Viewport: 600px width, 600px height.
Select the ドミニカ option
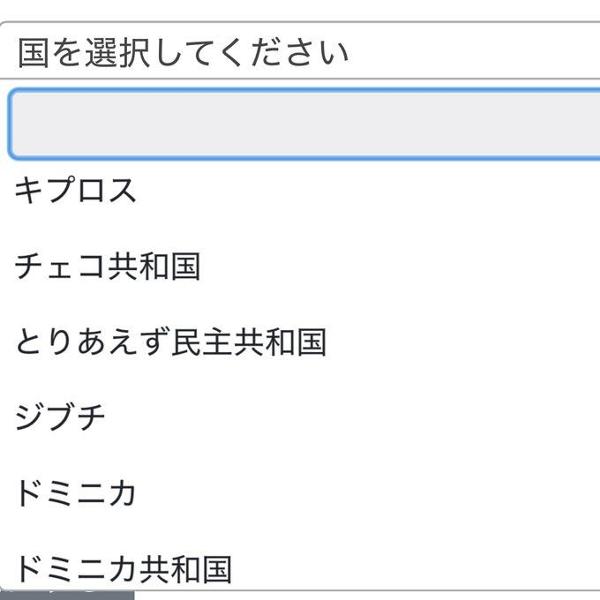(x=76, y=493)
